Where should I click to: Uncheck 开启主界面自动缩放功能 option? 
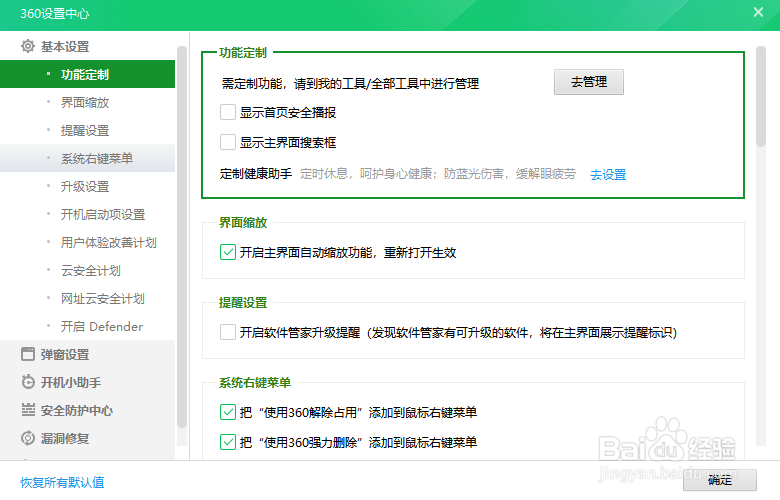tap(228, 252)
